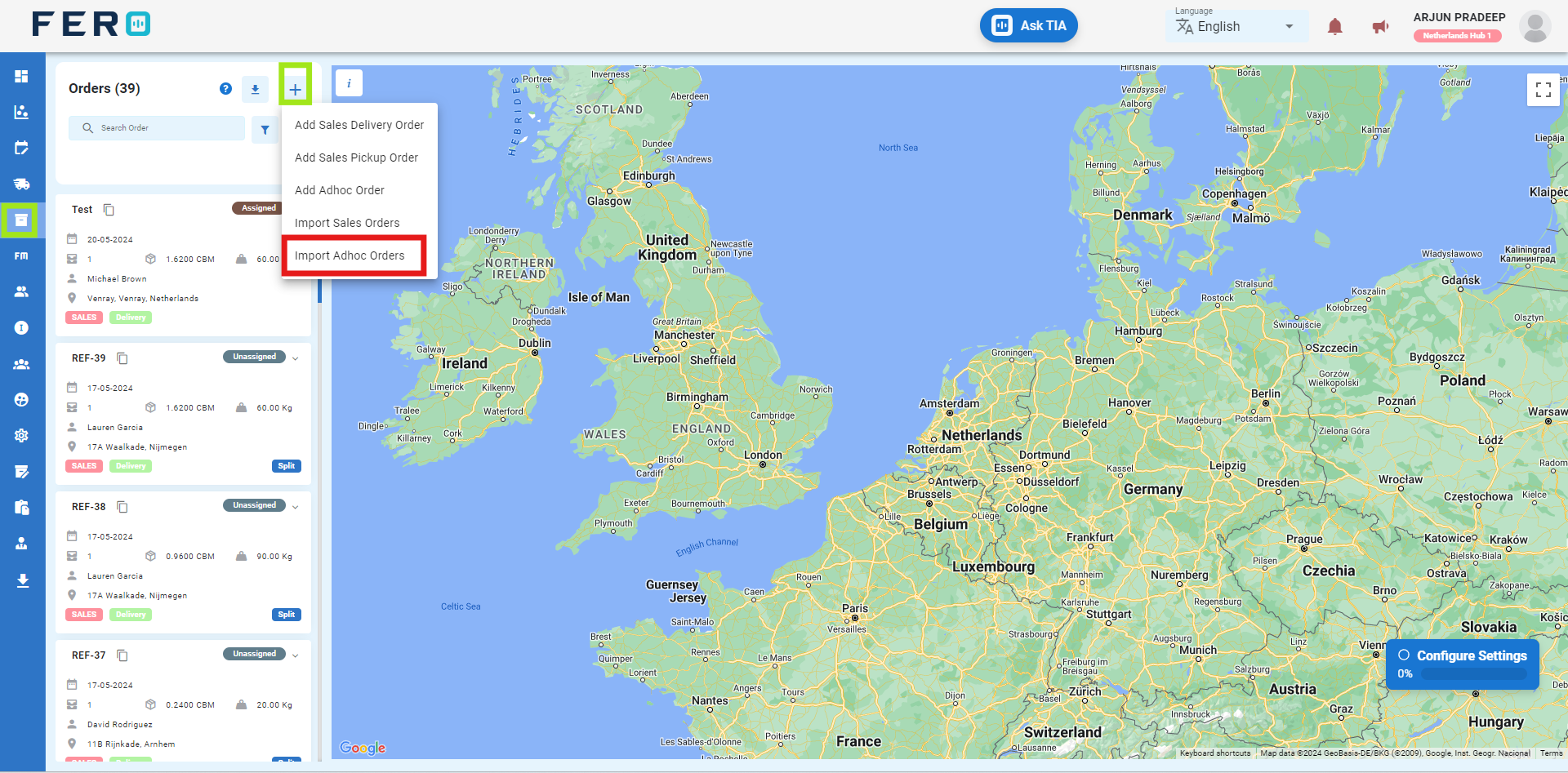Click the Netherlands Hub 1 badge
Screen dimensions: 1568x773
[1458, 36]
